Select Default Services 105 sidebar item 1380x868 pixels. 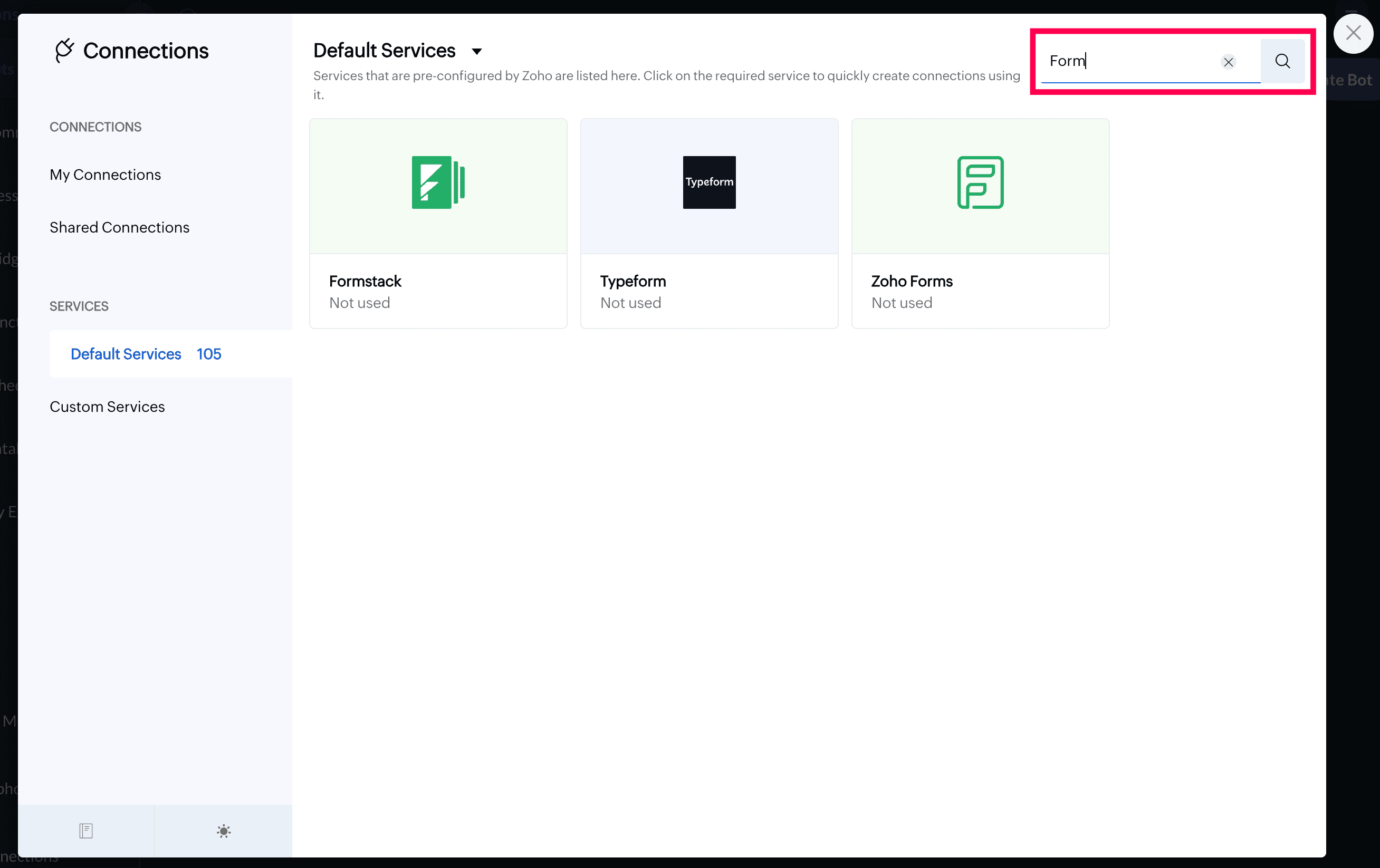click(146, 353)
